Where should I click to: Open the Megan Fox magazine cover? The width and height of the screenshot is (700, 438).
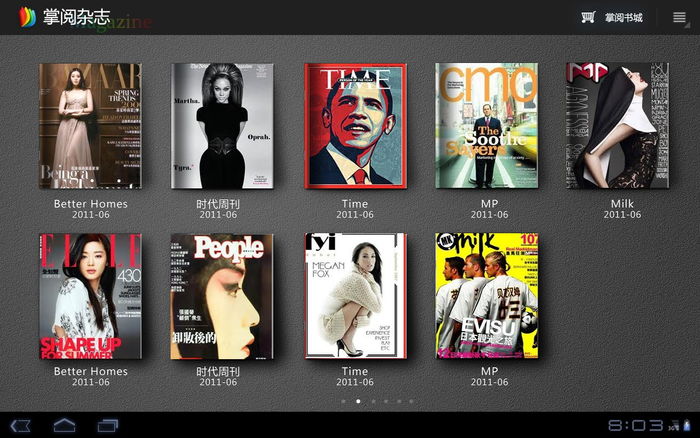[355, 296]
